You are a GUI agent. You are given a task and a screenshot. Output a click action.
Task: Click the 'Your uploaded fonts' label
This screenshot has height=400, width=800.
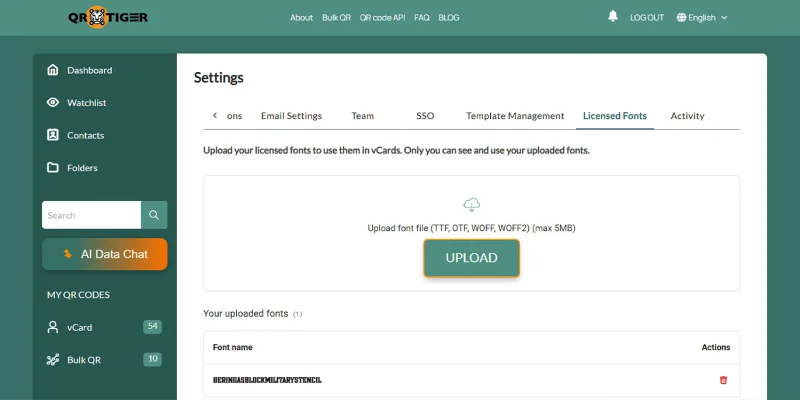(245, 313)
